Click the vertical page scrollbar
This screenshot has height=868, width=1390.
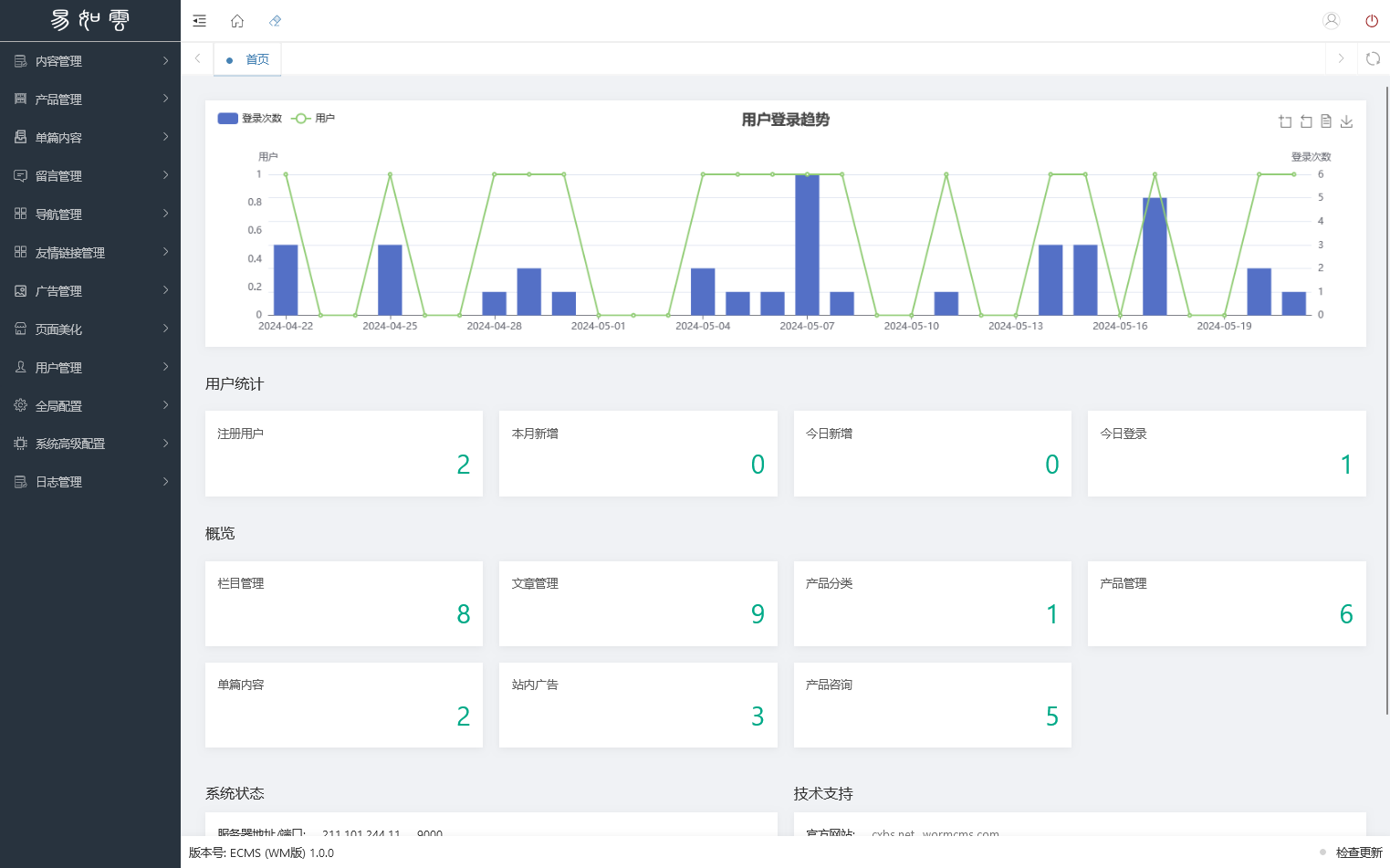pos(1387,400)
